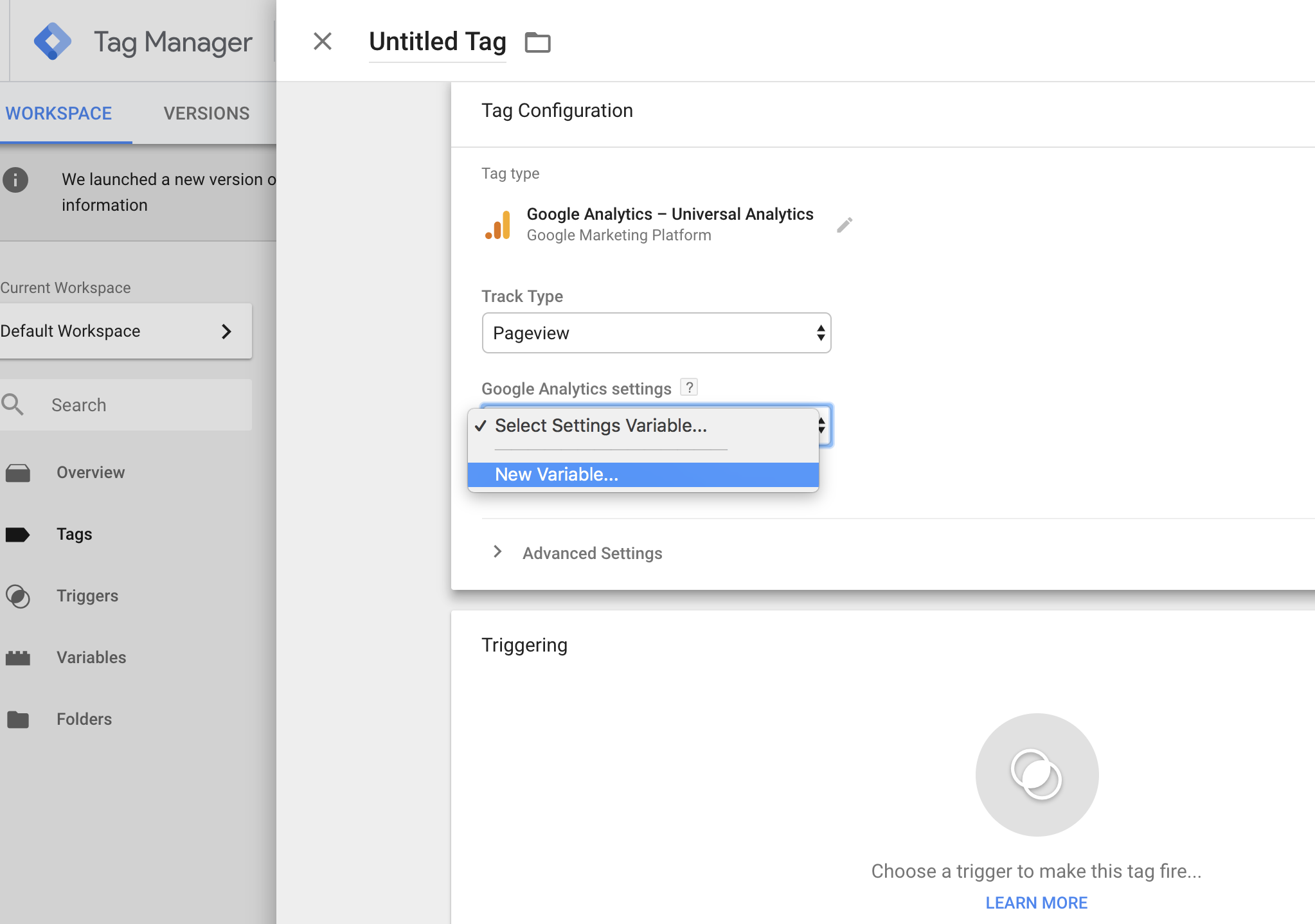Switch to the Versions tab
This screenshot has height=924, width=1315.
(206, 113)
